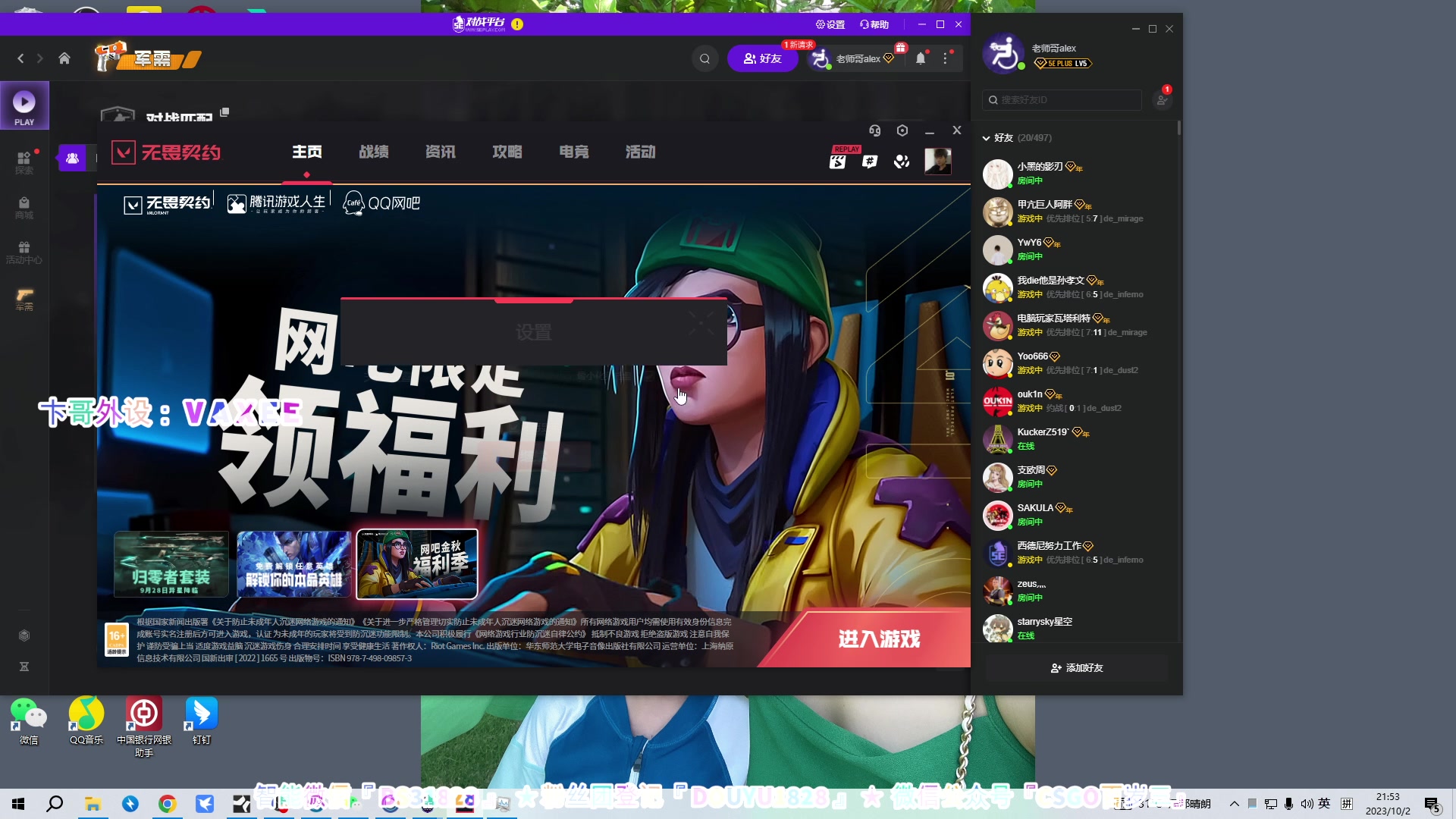Click the cube icon in lower sidebar
The width and height of the screenshot is (1456, 819).
point(24,635)
